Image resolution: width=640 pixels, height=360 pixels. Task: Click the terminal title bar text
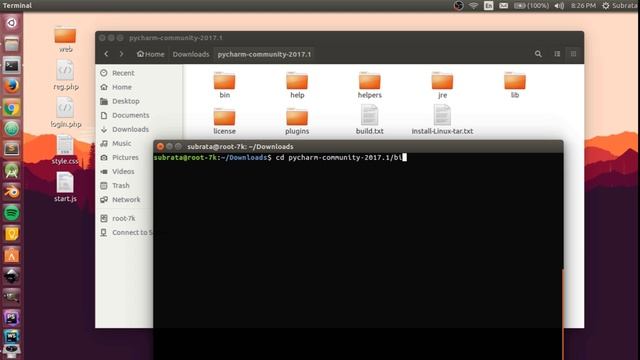click(240, 147)
